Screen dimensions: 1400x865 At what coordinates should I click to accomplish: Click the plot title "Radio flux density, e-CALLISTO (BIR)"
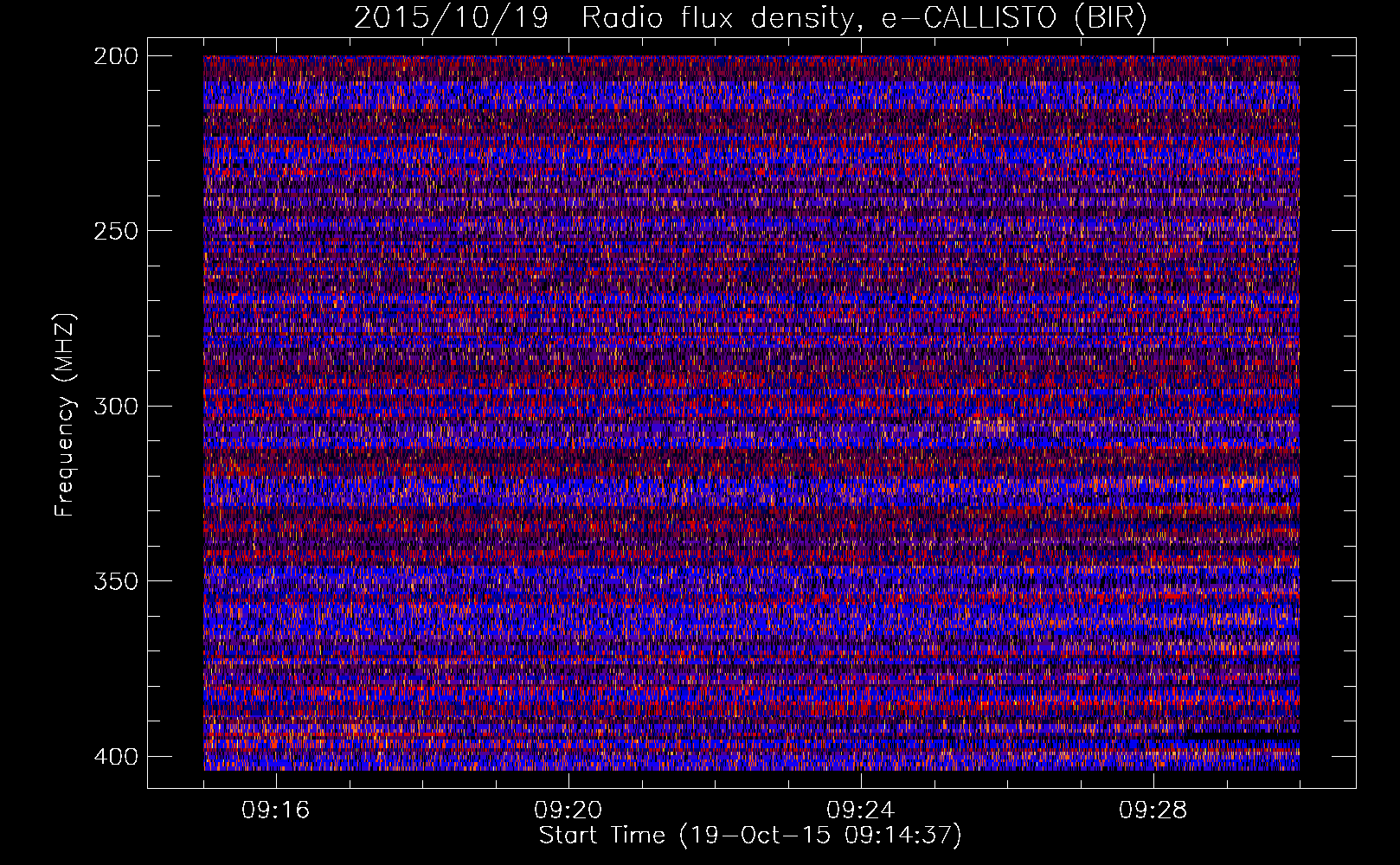point(864,17)
